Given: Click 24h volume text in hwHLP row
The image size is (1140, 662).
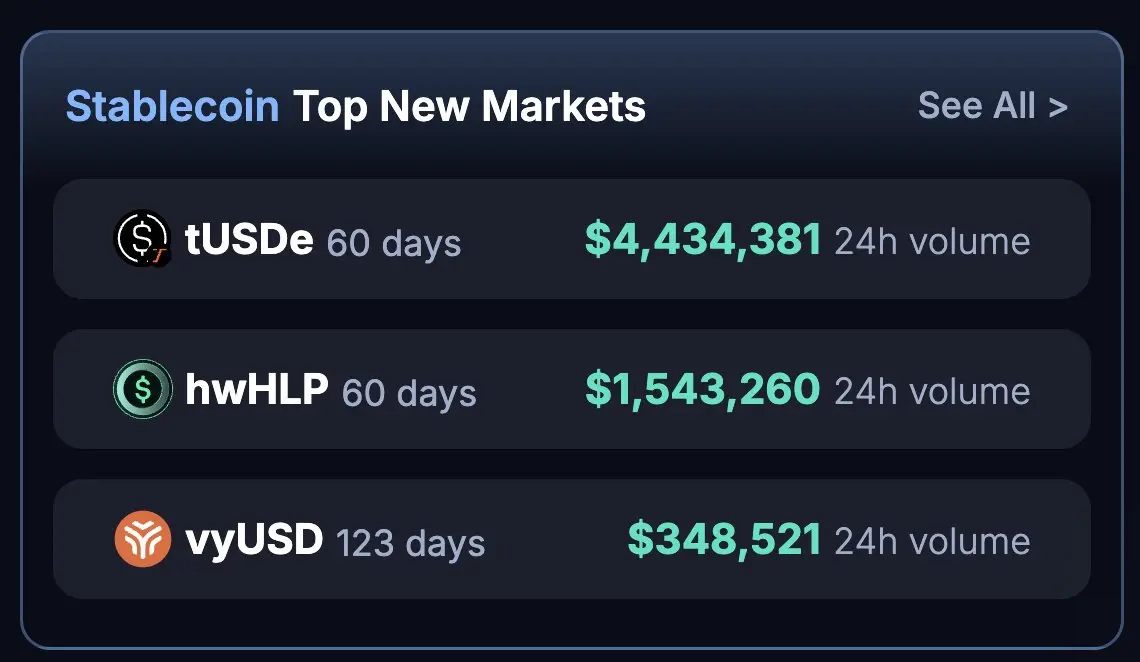Looking at the screenshot, I should [932, 392].
